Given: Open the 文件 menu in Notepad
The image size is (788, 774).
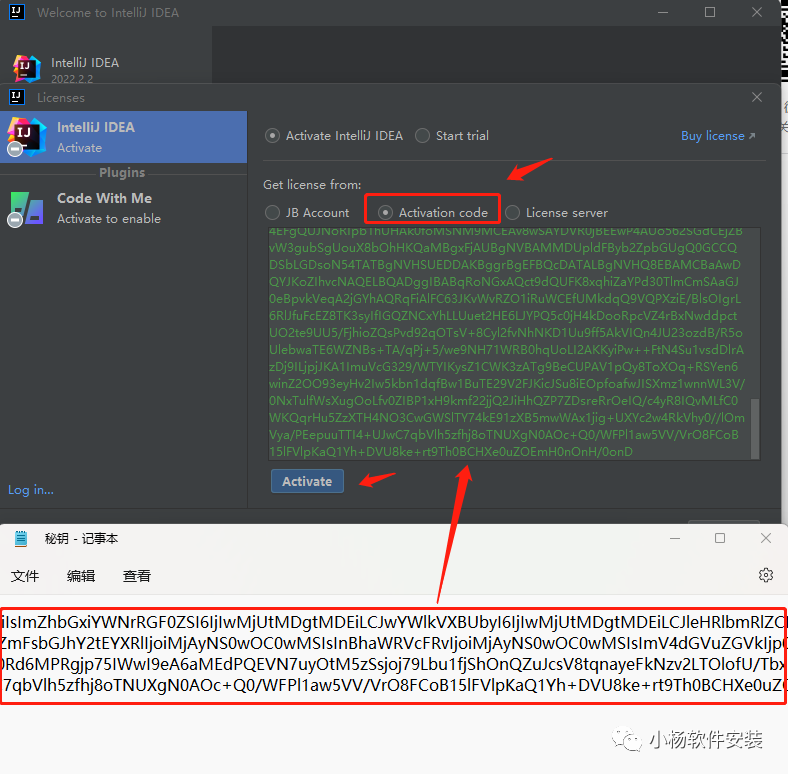Looking at the screenshot, I should click(25, 575).
